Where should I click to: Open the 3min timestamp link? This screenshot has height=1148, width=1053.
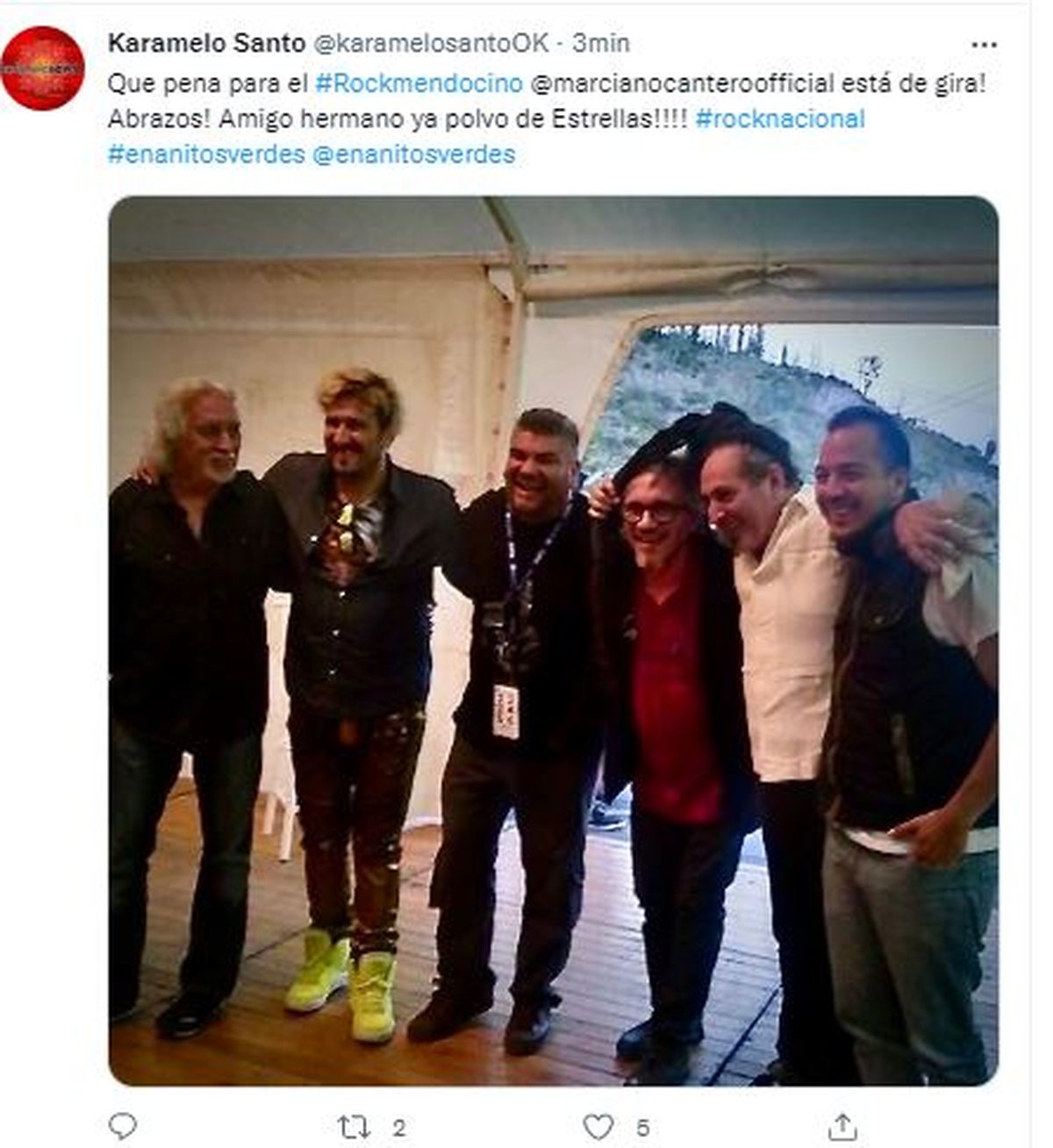coord(601,42)
